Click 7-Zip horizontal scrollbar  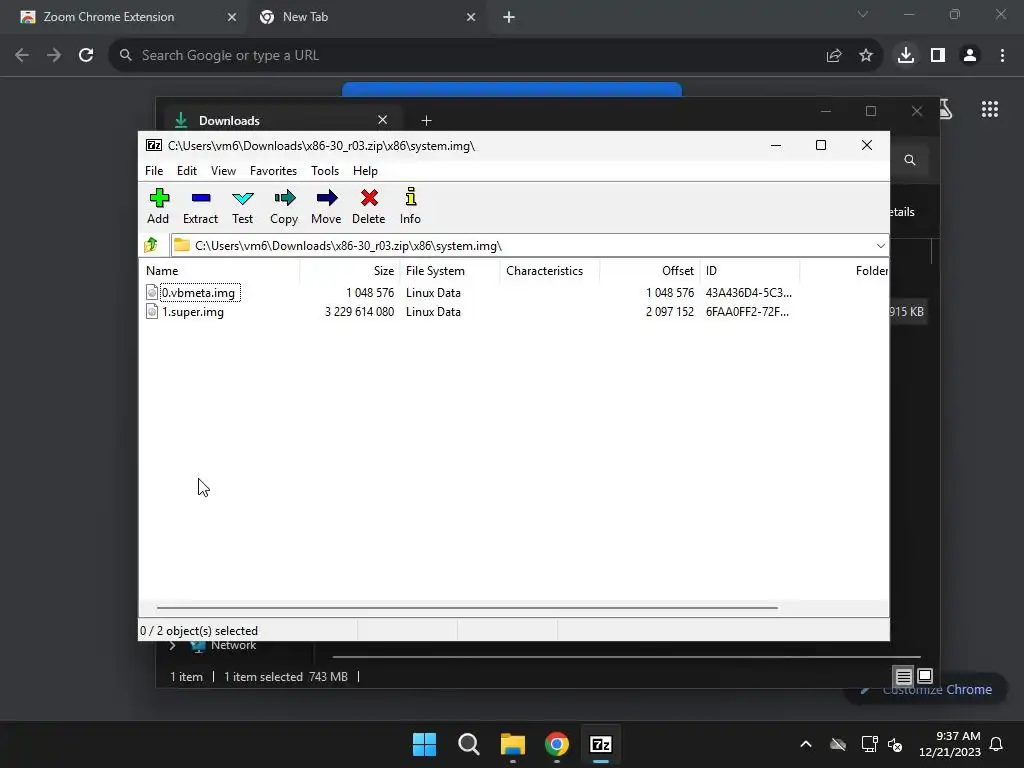pyautogui.click(x=467, y=607)
